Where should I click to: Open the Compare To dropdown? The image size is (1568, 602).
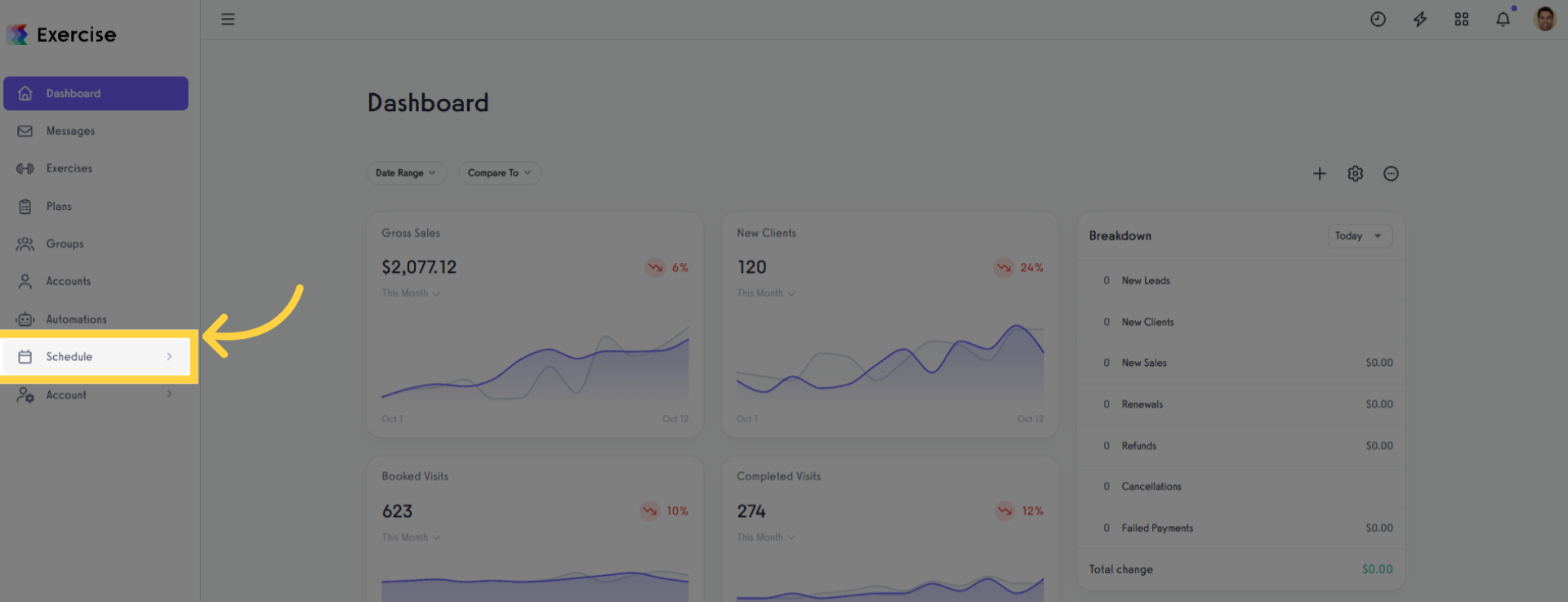[500, 173]
